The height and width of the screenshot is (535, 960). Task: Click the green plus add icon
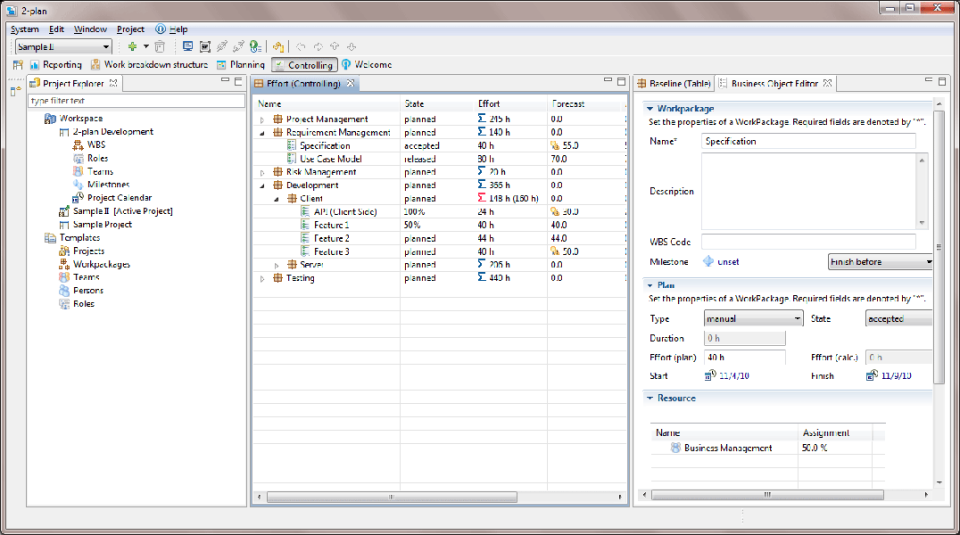point(132,47)
